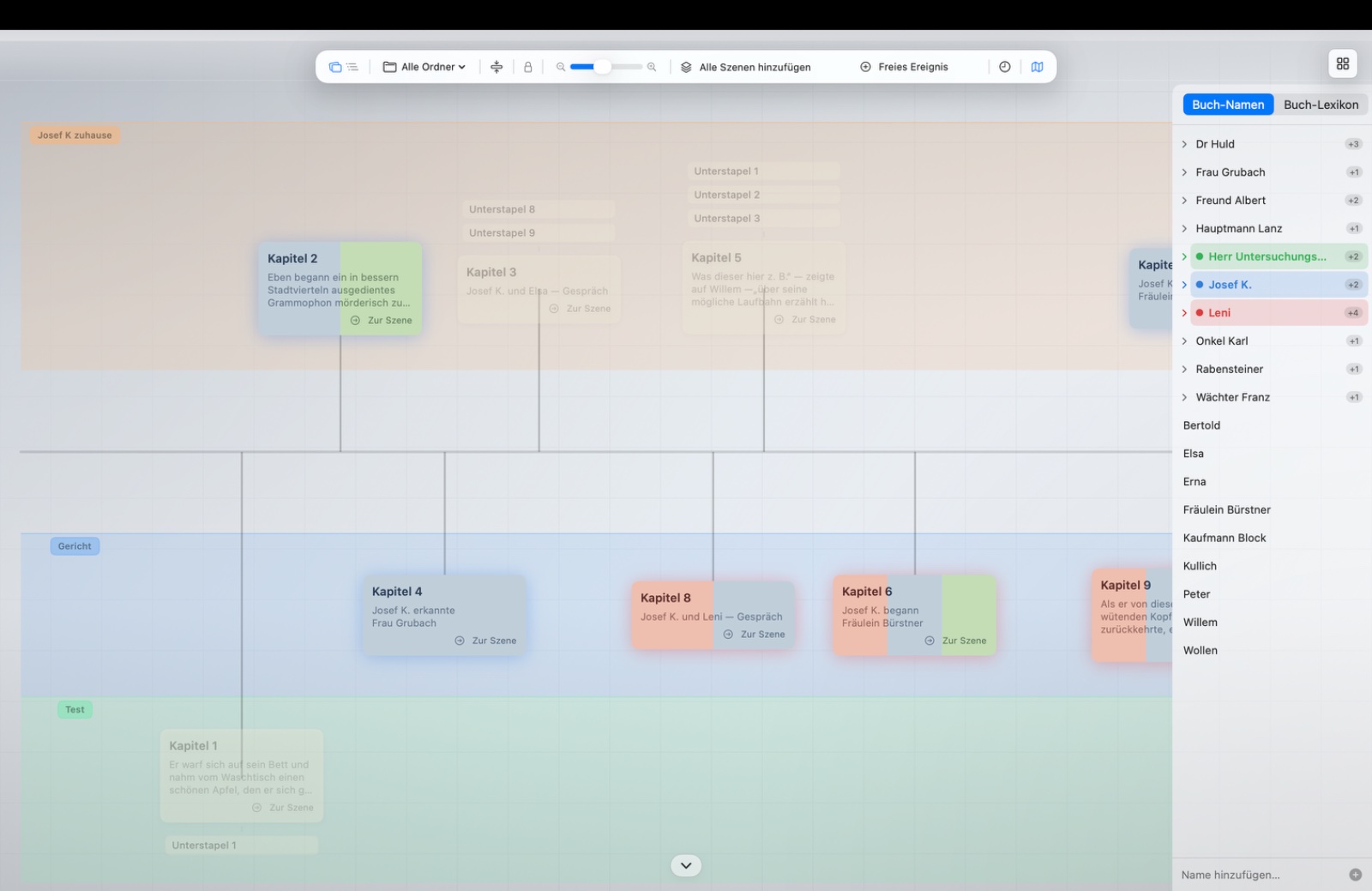Click the Name hinzufügen input field
This screenshot has width=1372, height=891.
[1259, 875]
